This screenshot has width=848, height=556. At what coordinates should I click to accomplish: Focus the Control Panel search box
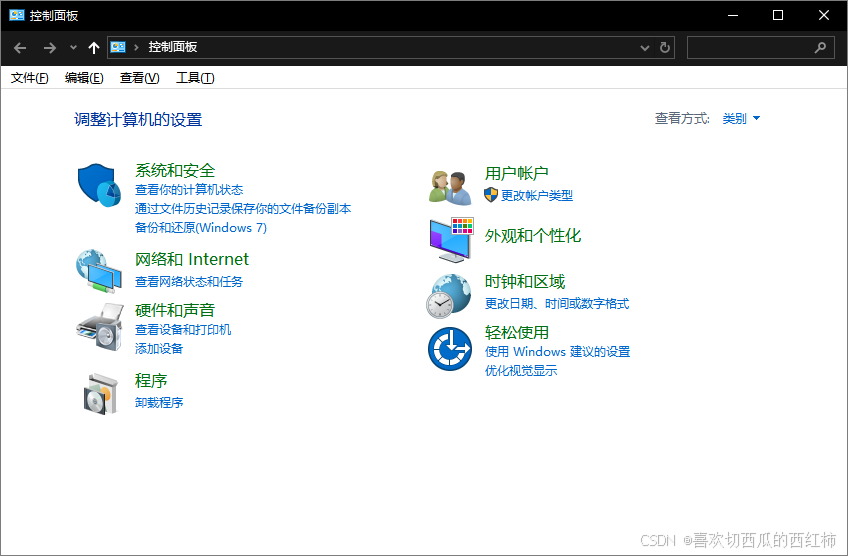tap(760, 48)
